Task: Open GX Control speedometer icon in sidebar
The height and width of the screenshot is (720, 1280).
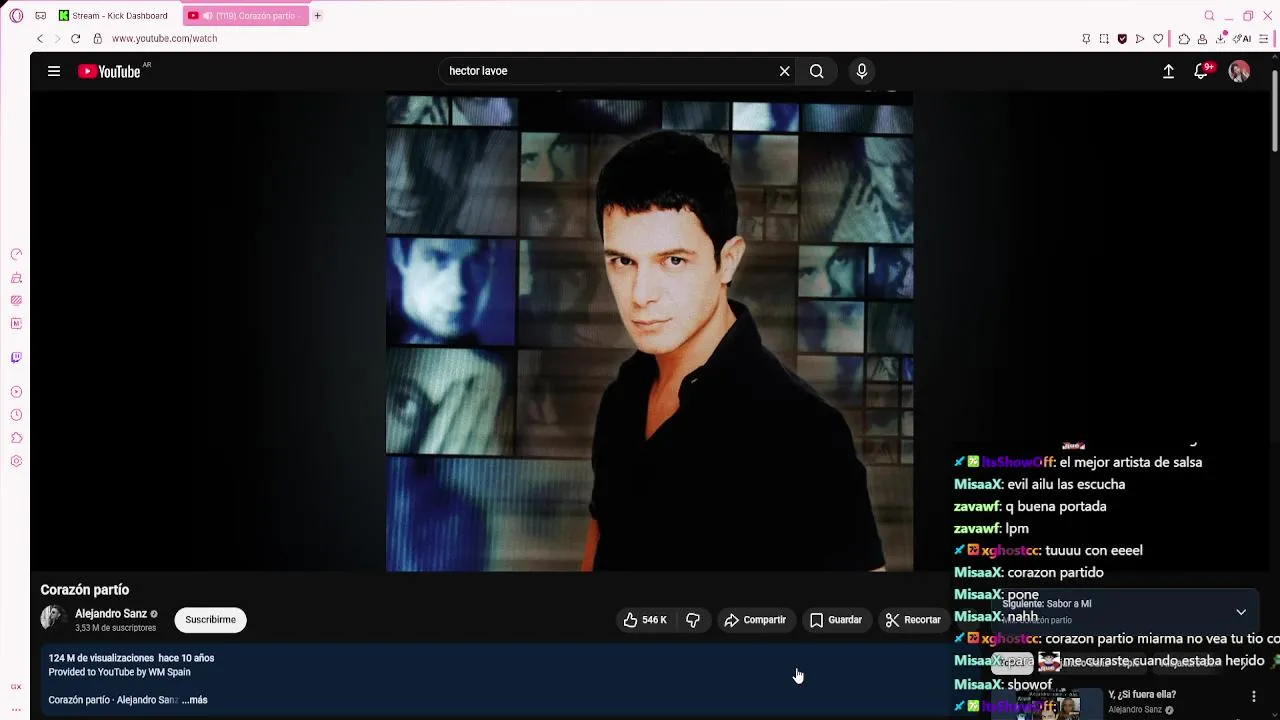Action: 16,255
